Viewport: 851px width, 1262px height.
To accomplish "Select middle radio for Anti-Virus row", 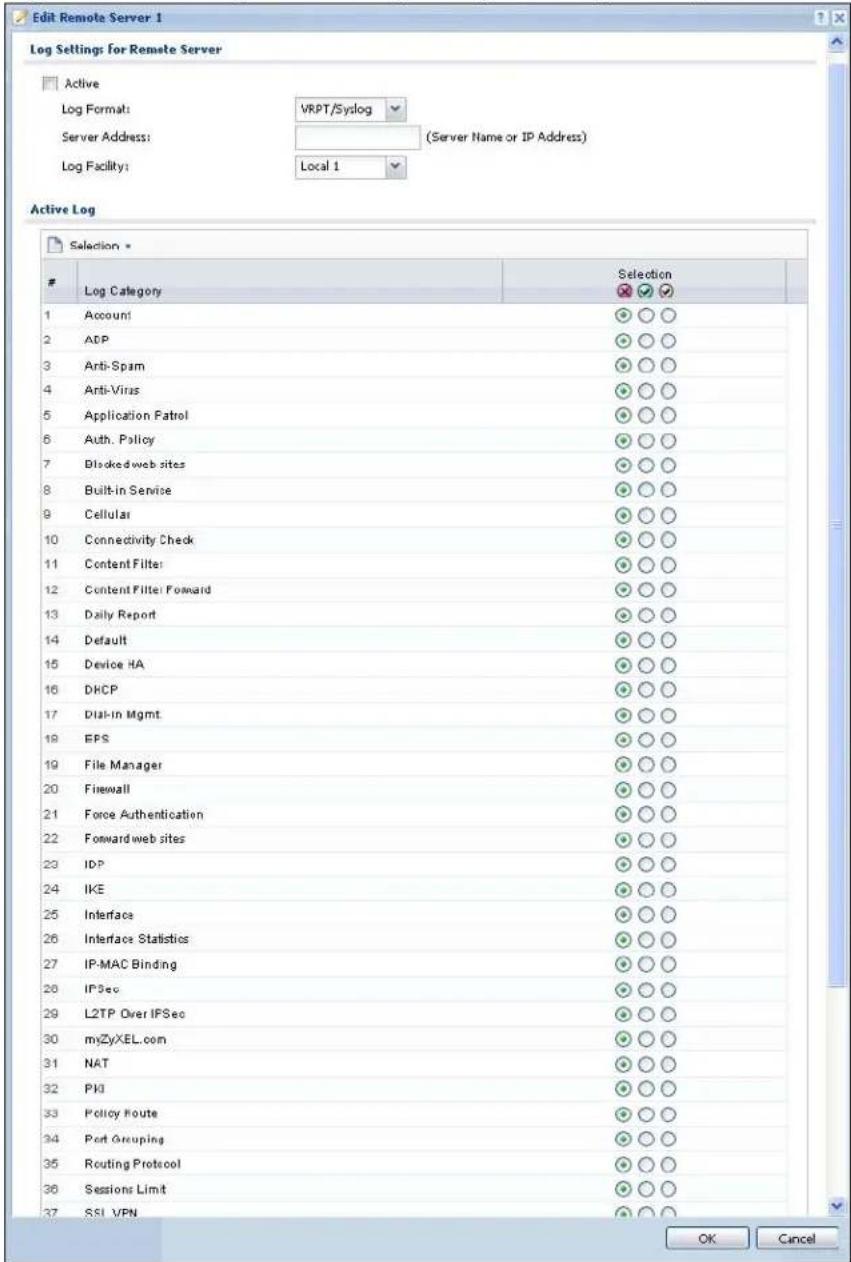I will click(x=647, y=389).
